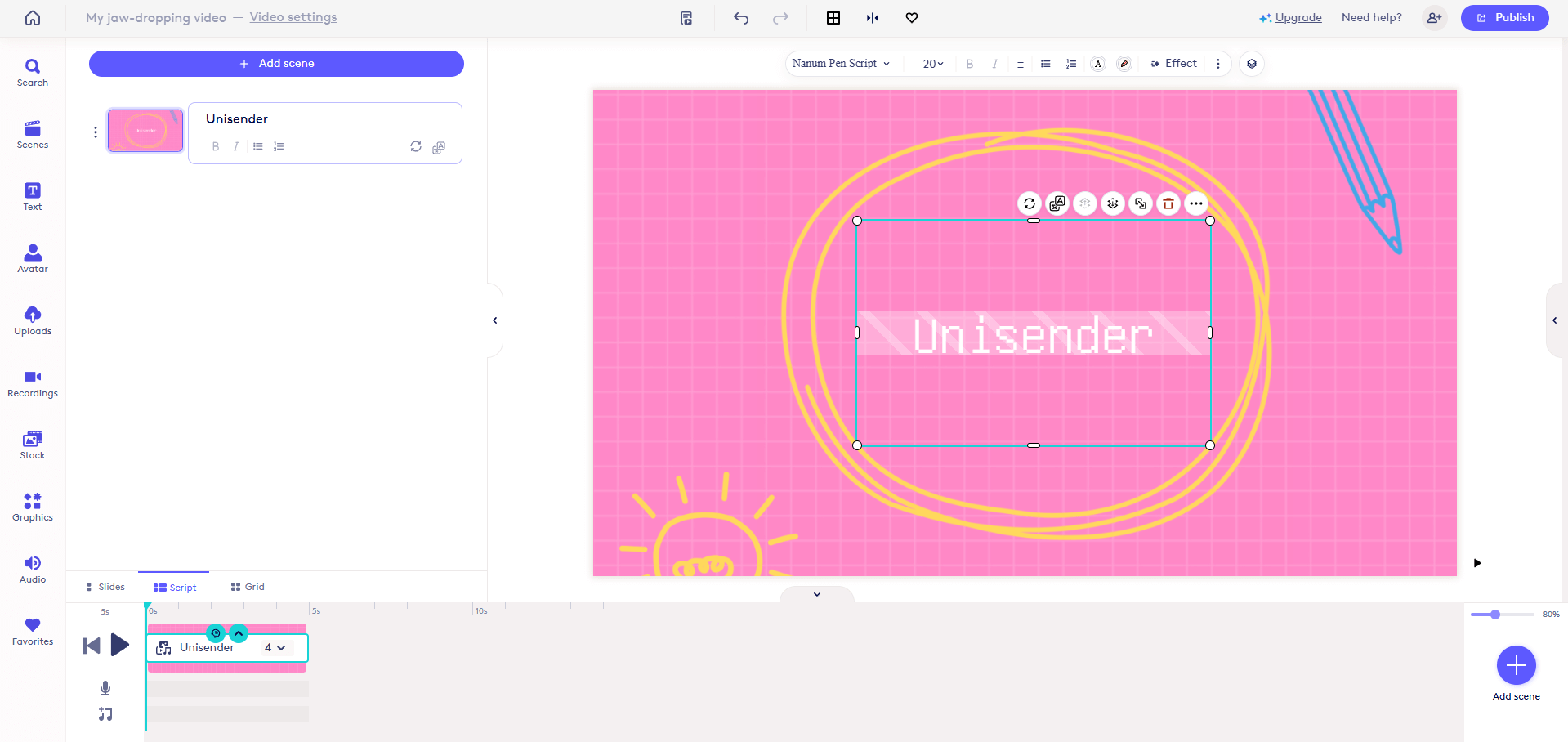This screenshot has height=742, width=1568.
Task: Open the Video settings link
Action: coord(293,17)
